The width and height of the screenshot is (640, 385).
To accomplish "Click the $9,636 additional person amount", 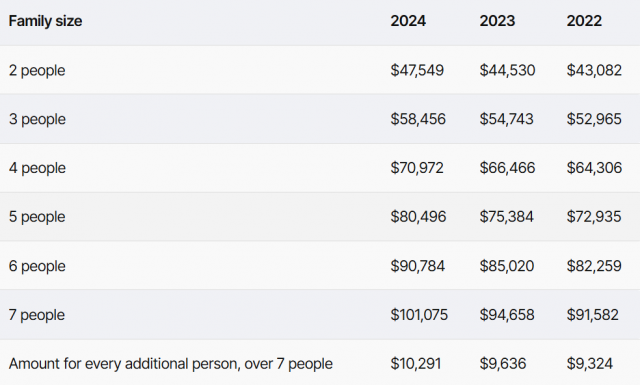I will 502,363.
